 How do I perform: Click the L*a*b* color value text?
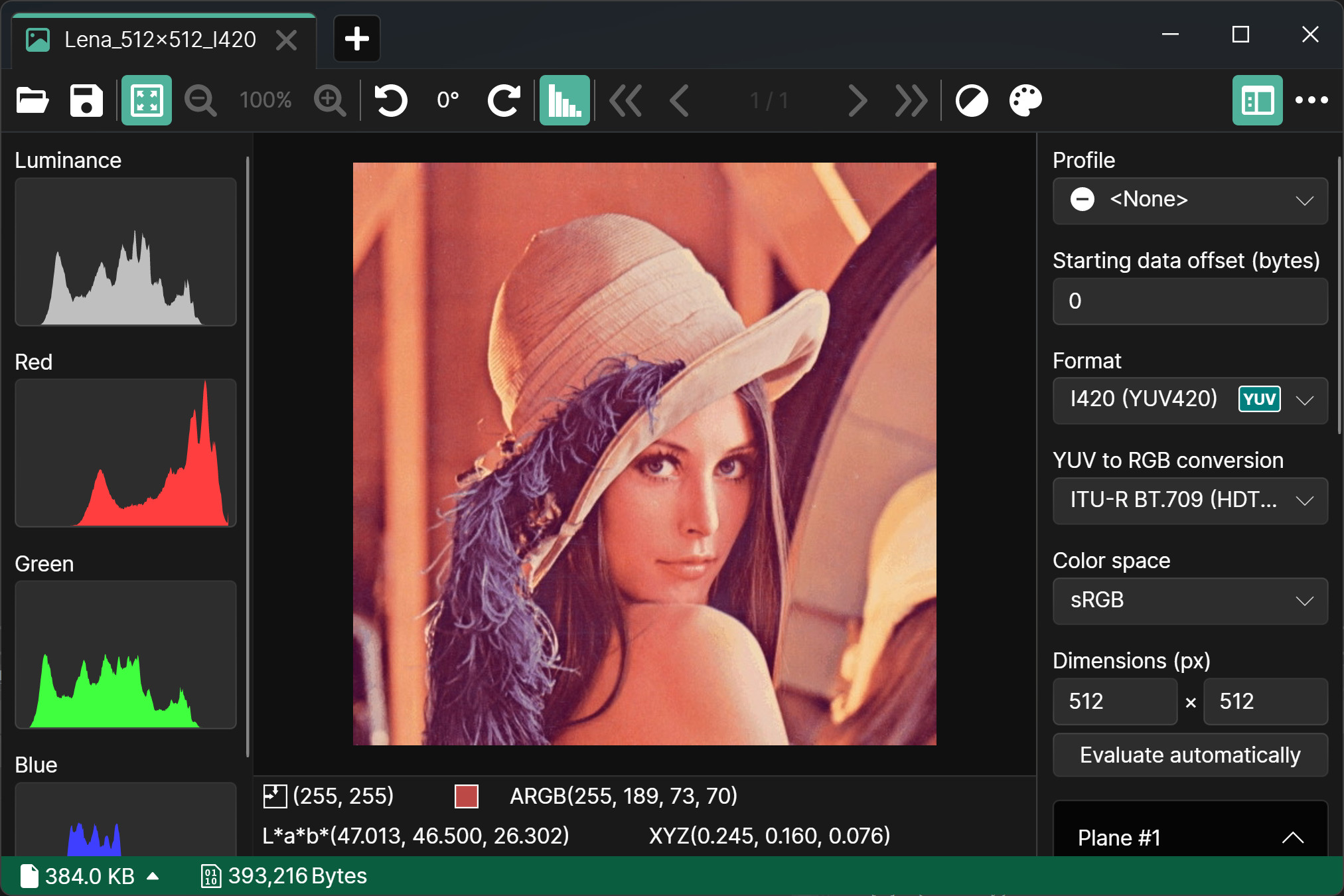pyautogui.click(x=415, y=836)
